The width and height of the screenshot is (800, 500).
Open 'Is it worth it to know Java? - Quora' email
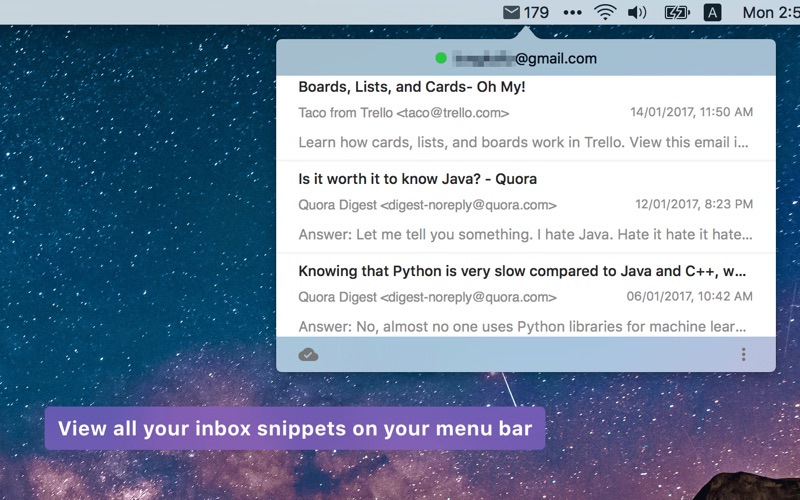[417, 179]
